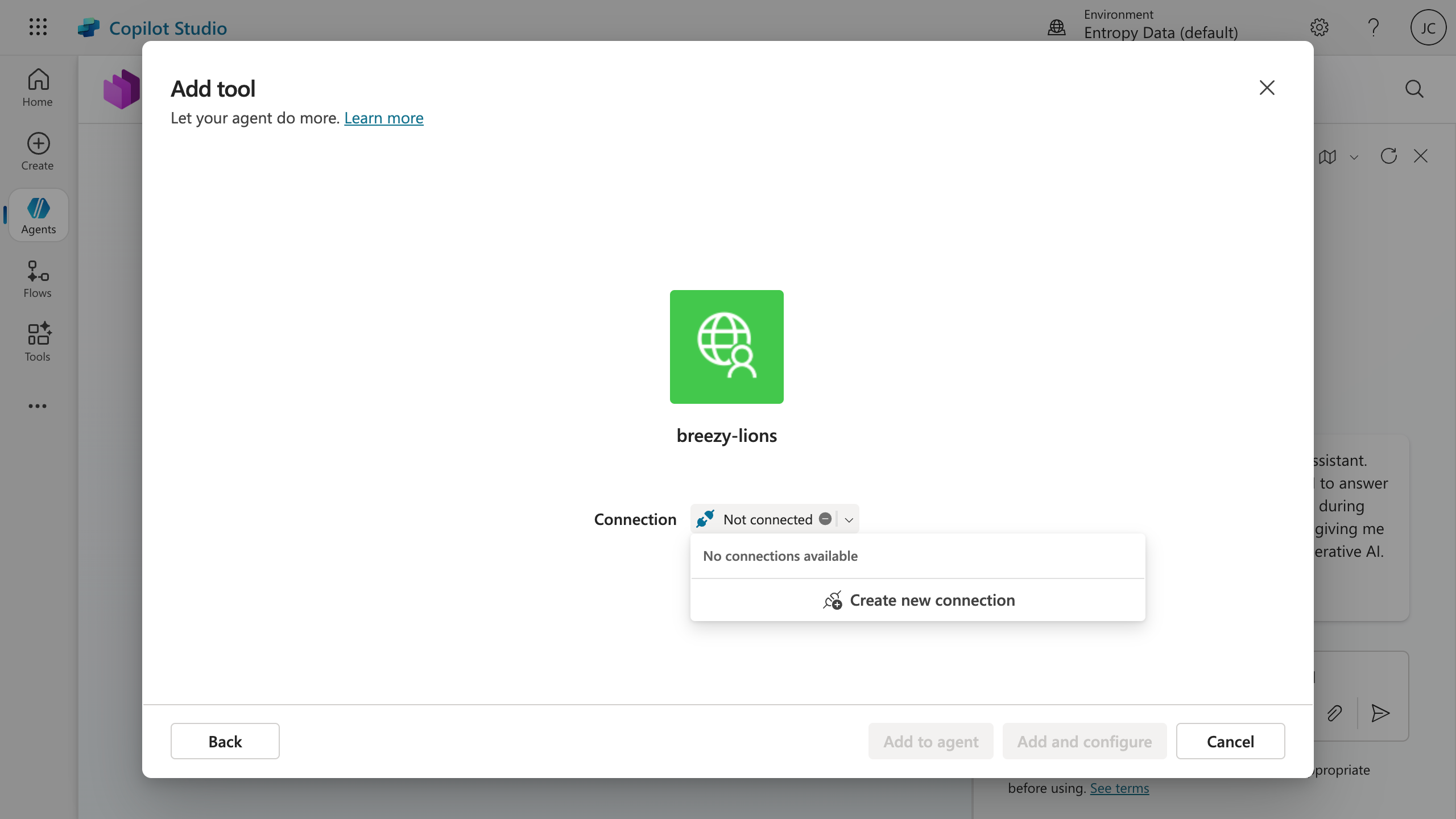The height and width of the screenshot is (819, 1456).
Task: Click the waffle app launcher icon
Action: tap(38, 27)
